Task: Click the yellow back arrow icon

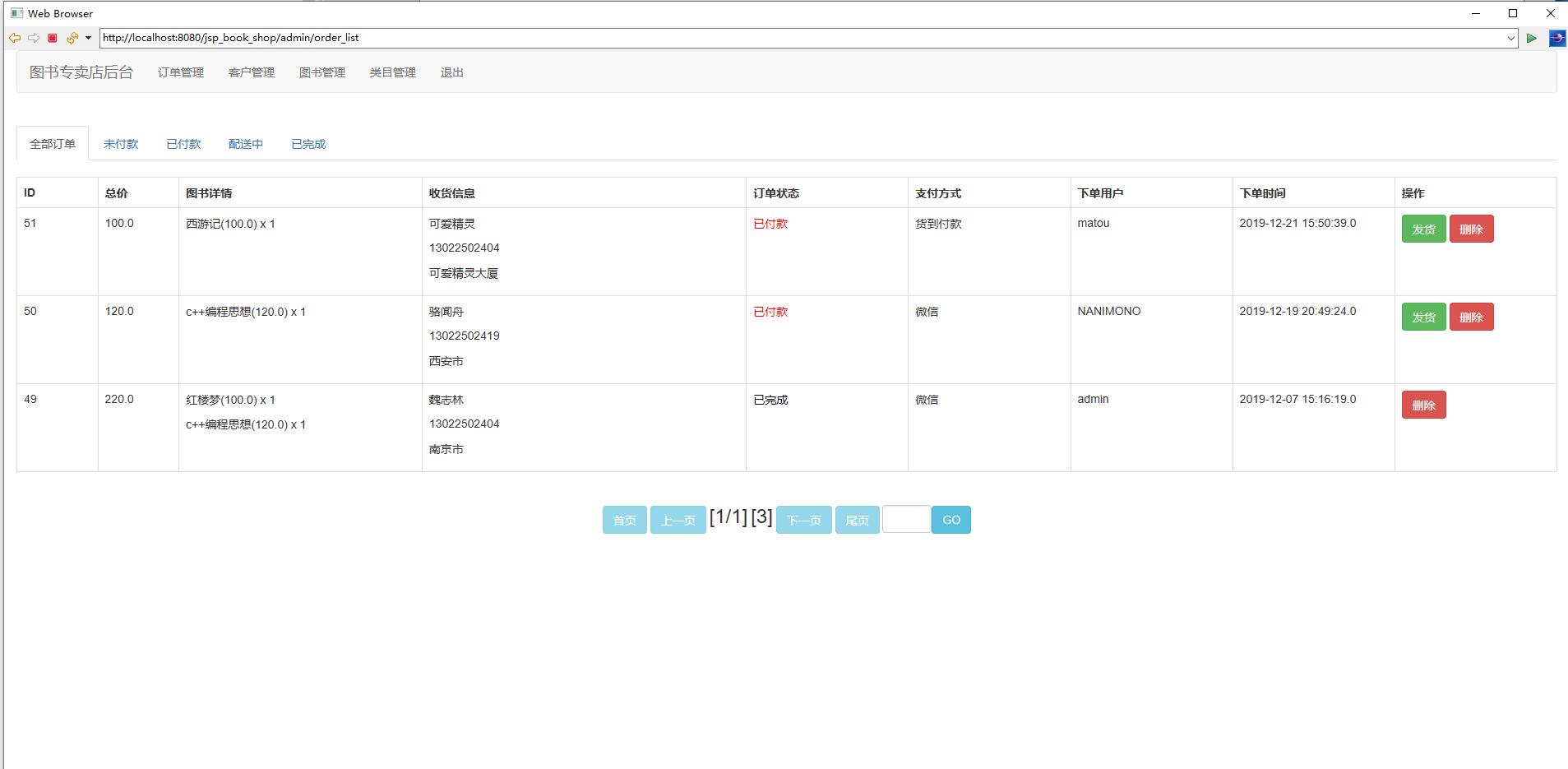Action: tap(14, 38)
